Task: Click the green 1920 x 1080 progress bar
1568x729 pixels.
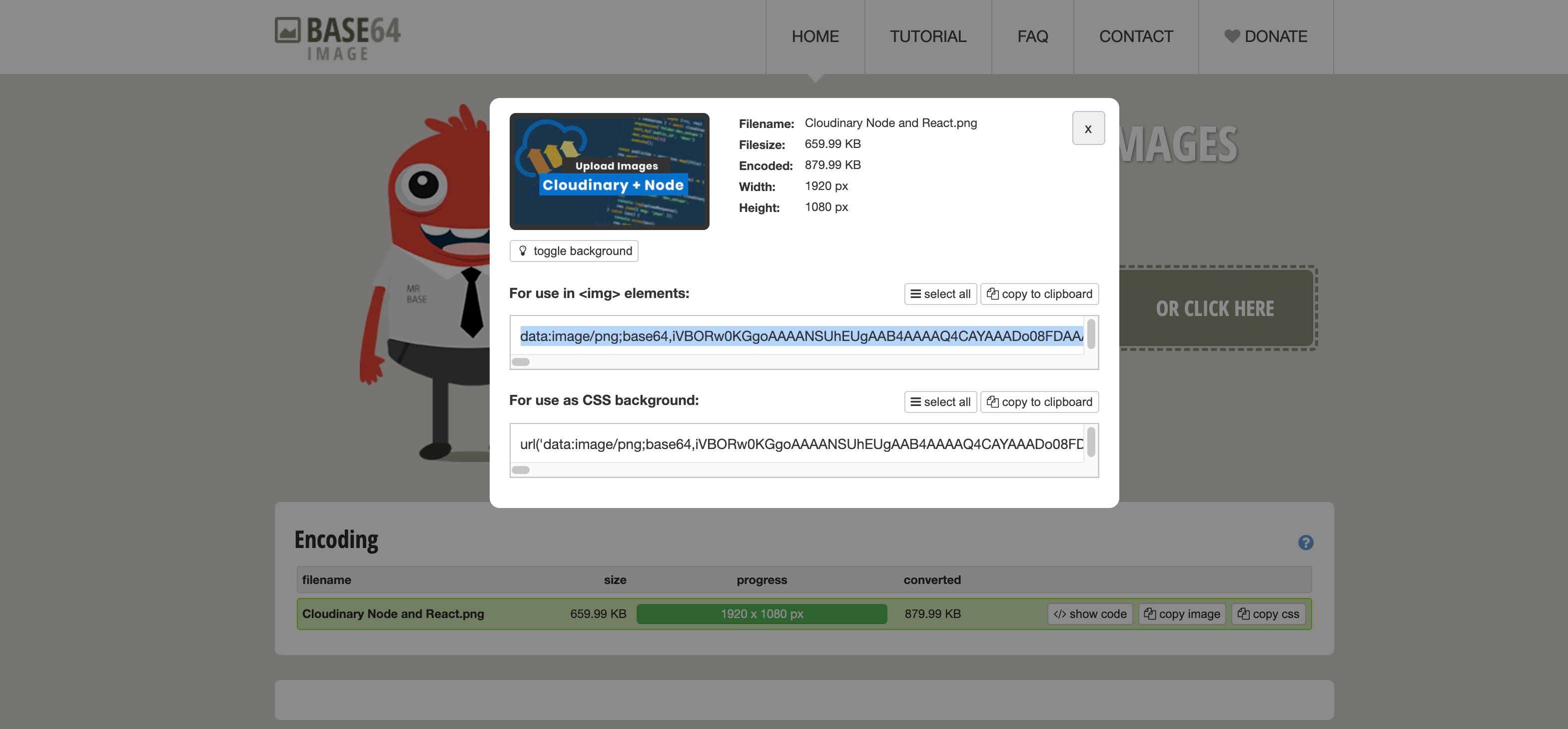Action: [762, 614]
